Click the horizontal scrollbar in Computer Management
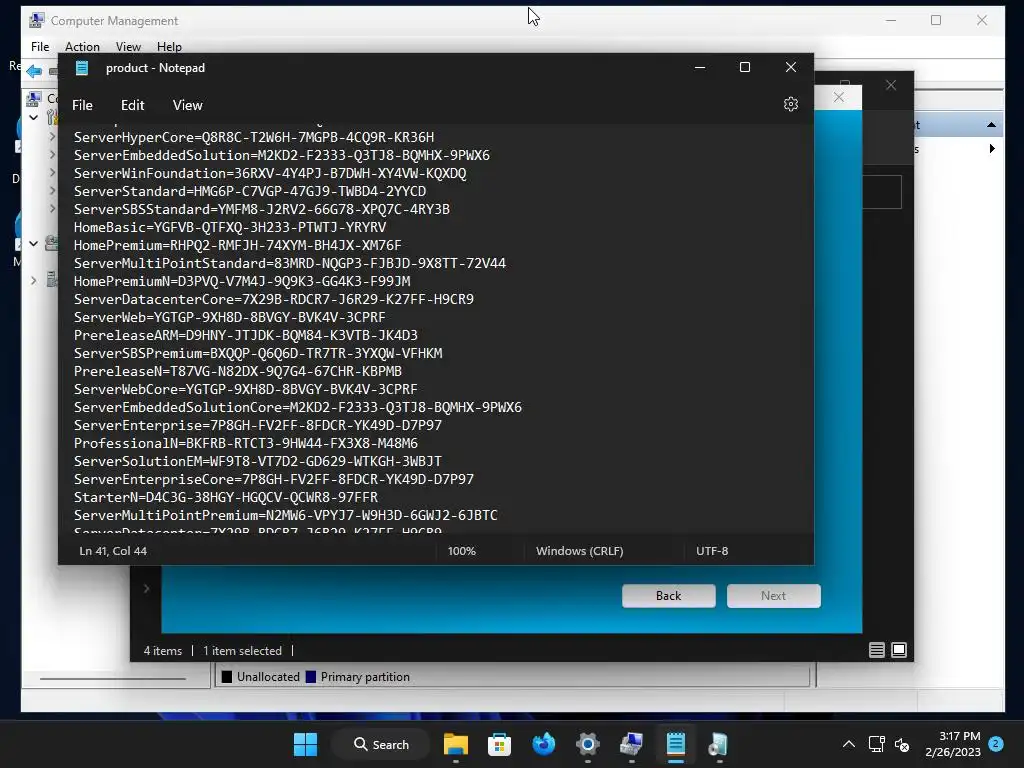 pos(113,679)
